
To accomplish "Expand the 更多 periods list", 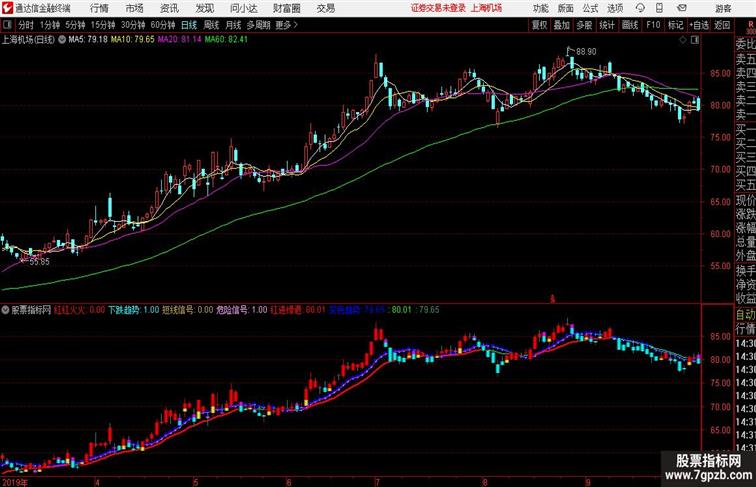I will pos(286,25).
